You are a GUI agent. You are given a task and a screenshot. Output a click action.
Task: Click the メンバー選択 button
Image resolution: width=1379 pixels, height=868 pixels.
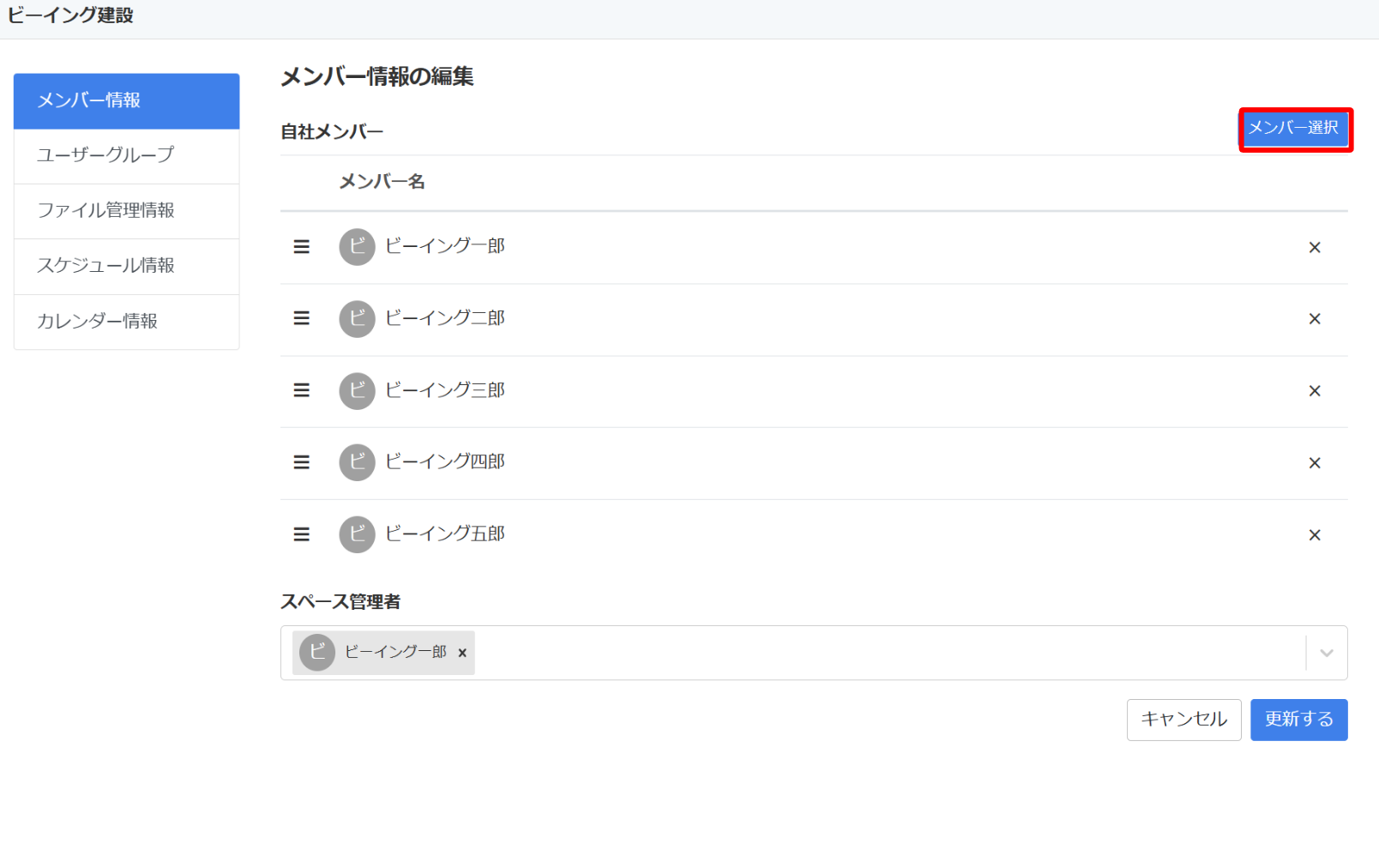(1296, 129)
